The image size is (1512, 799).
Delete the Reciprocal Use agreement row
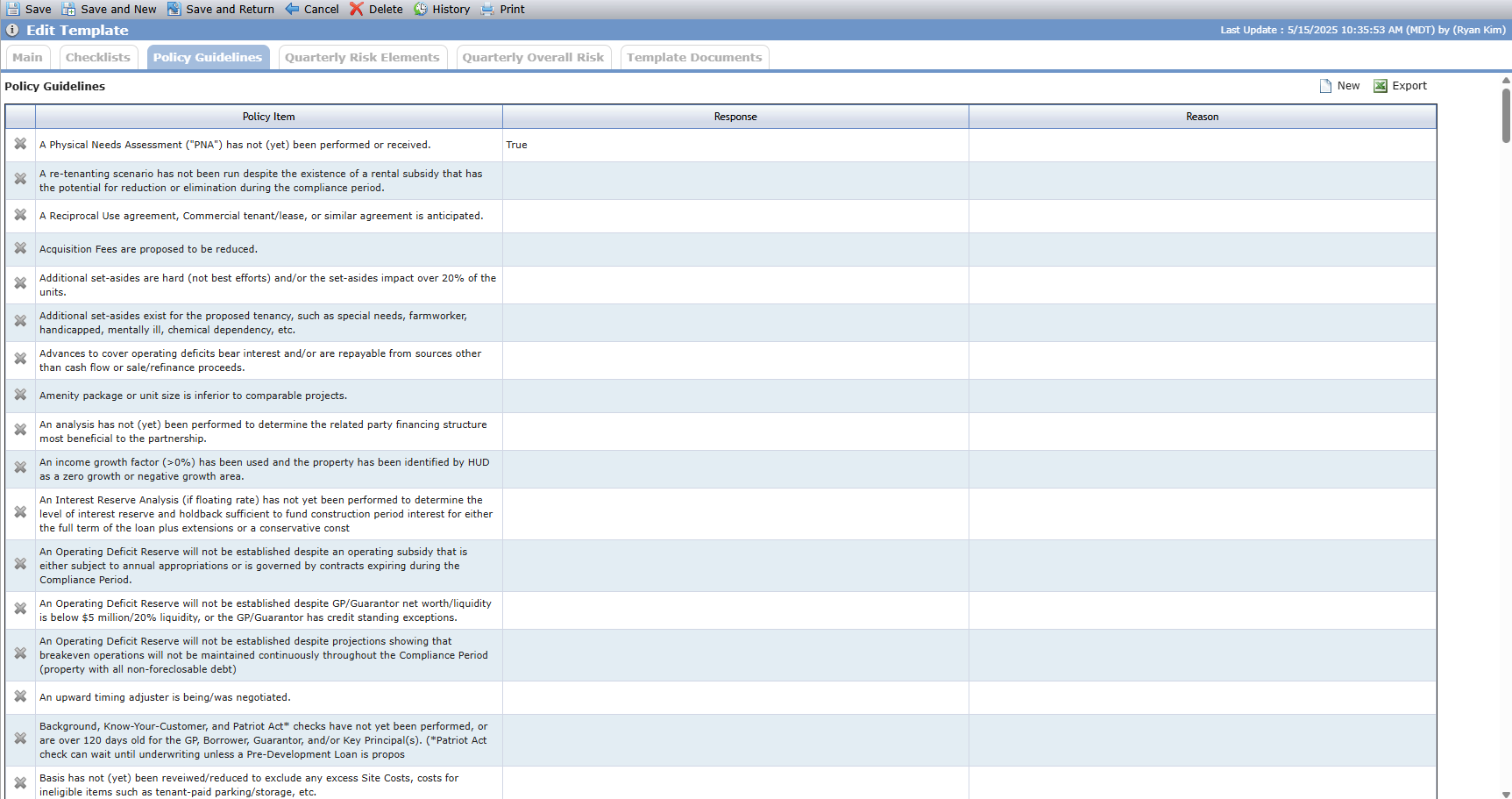[20, 215]
